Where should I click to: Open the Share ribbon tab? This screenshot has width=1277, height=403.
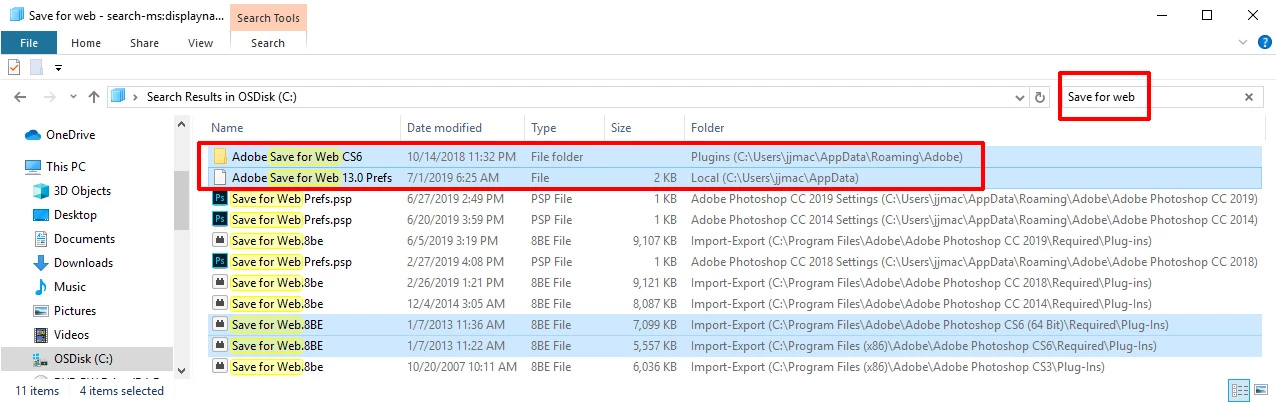pyautogui.click(x=144, y=43)
